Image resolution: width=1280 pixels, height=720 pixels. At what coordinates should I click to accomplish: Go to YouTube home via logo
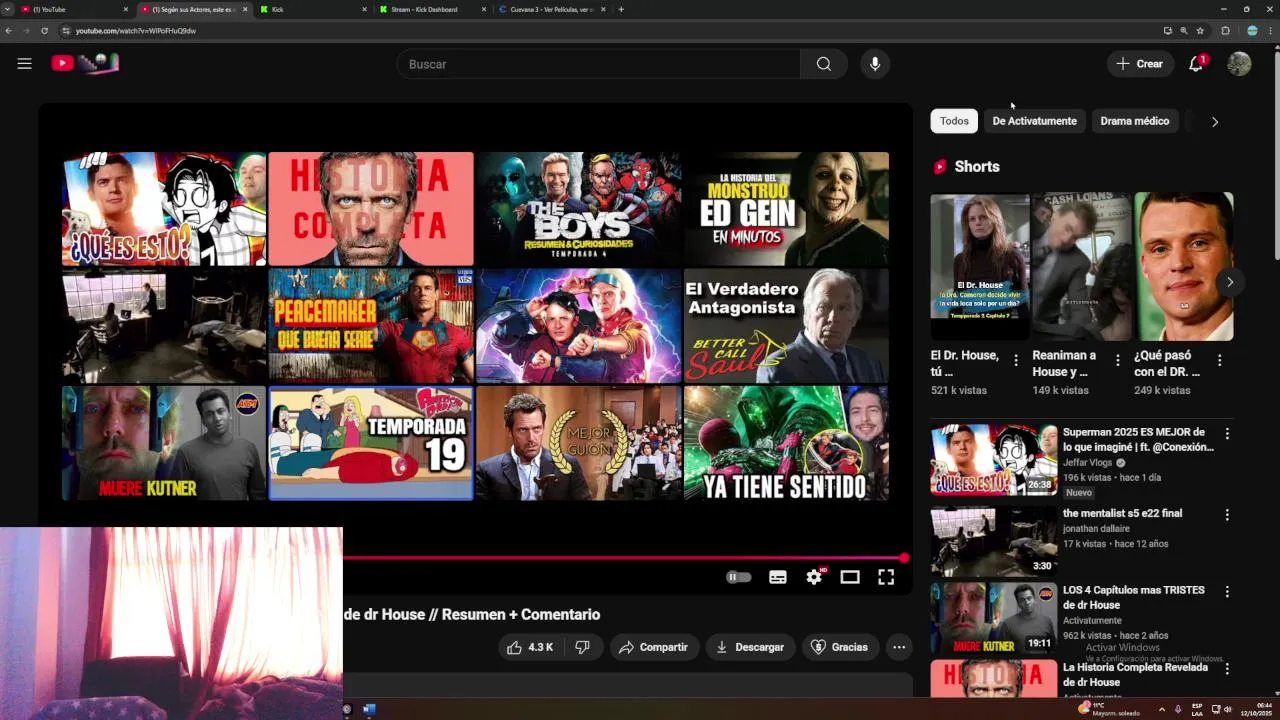[85, 63]
